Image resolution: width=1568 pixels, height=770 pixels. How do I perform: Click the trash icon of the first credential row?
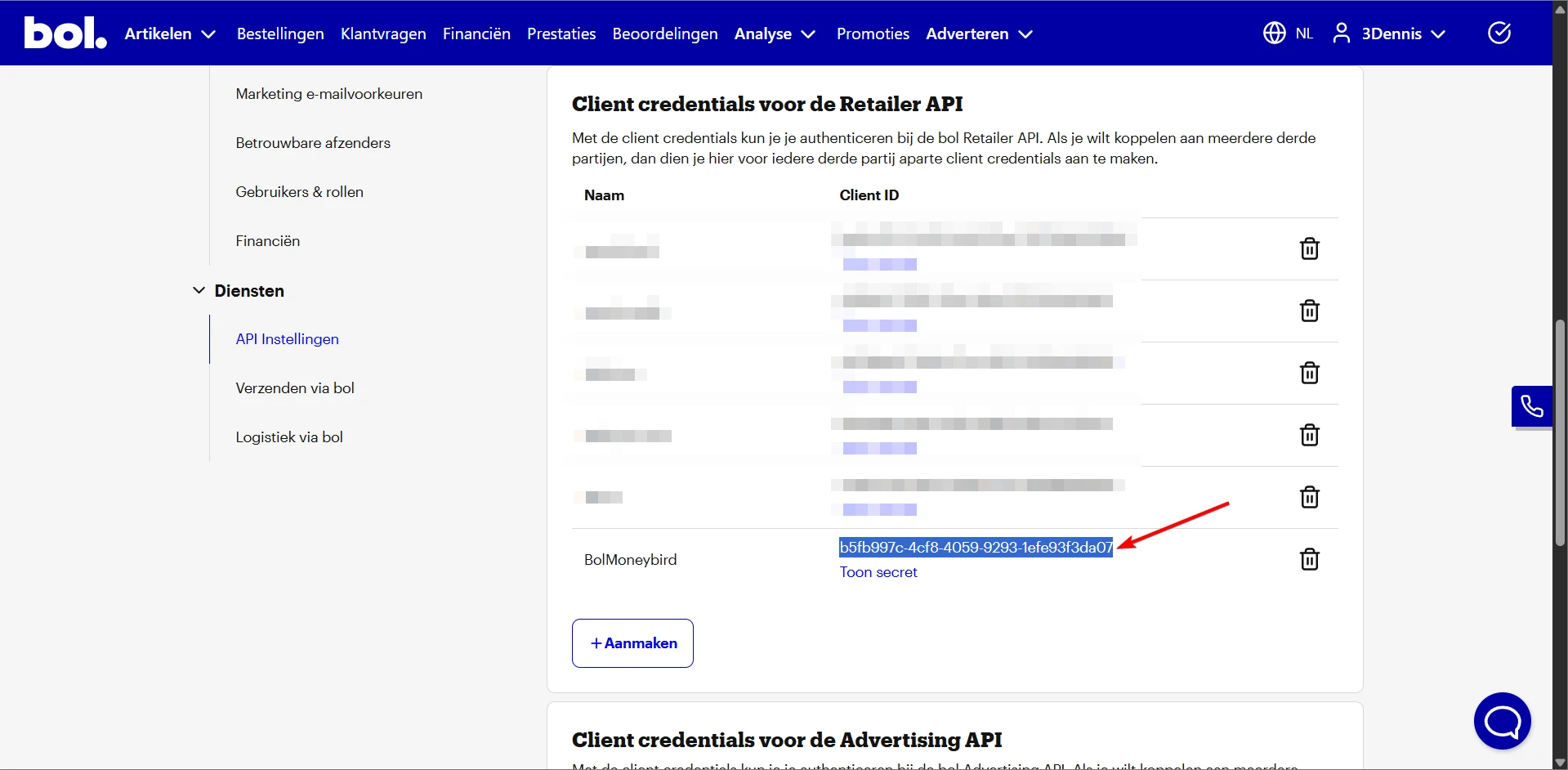pos(1309,248)
